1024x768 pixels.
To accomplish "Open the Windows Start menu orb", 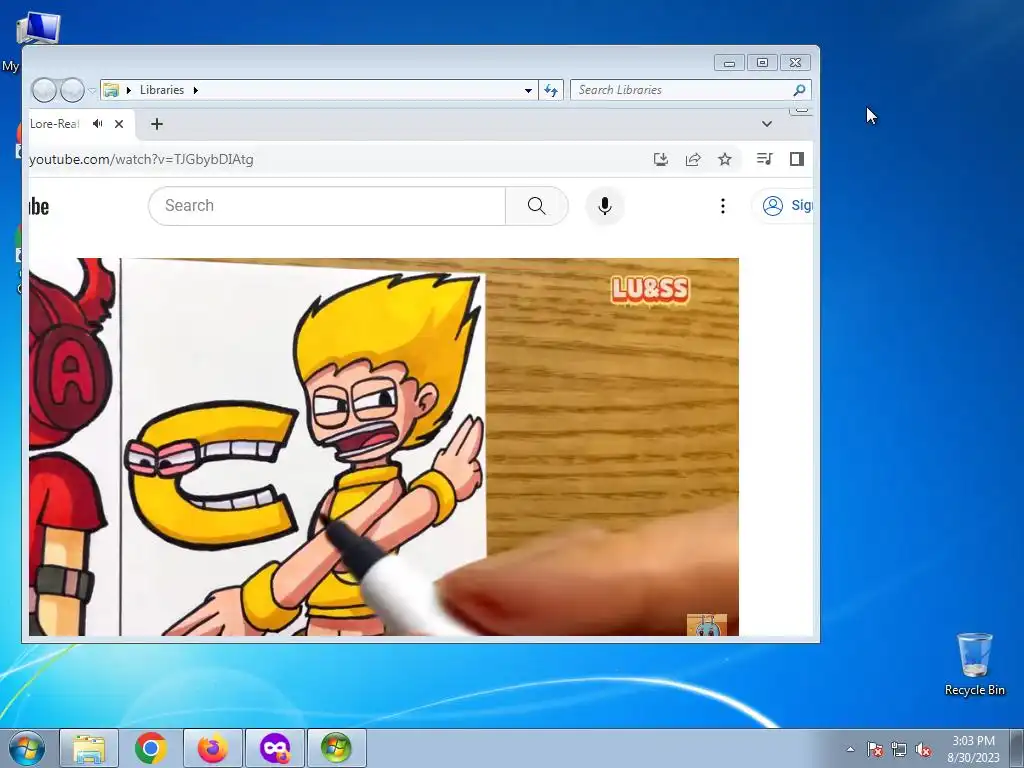I will (27, 748).
